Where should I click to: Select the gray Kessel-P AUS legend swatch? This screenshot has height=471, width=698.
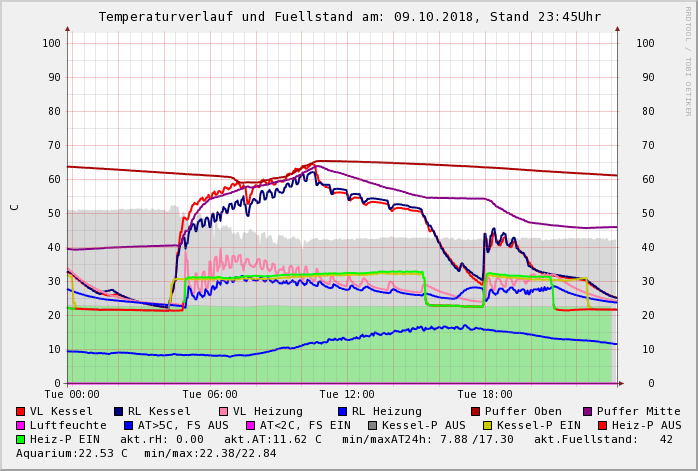click(x=372, y=426)
